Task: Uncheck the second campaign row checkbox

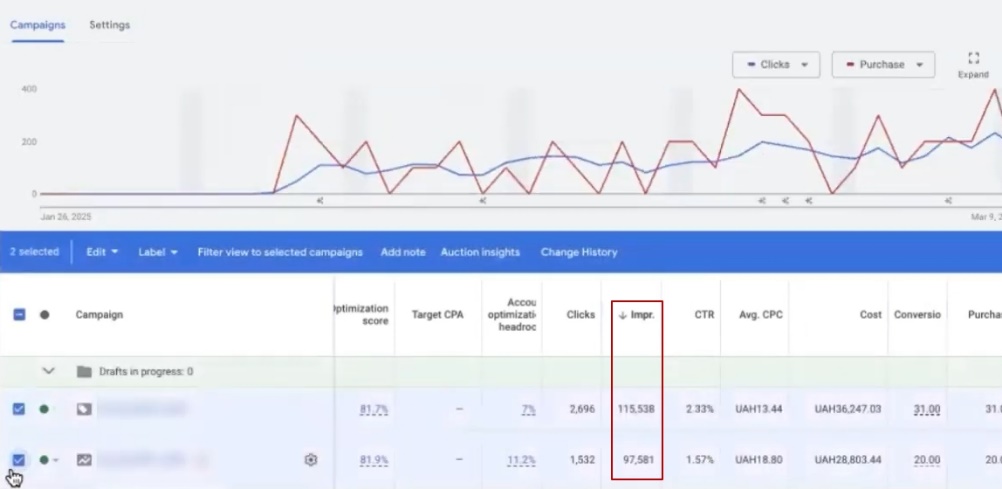Action: click(x=19, y=460)
